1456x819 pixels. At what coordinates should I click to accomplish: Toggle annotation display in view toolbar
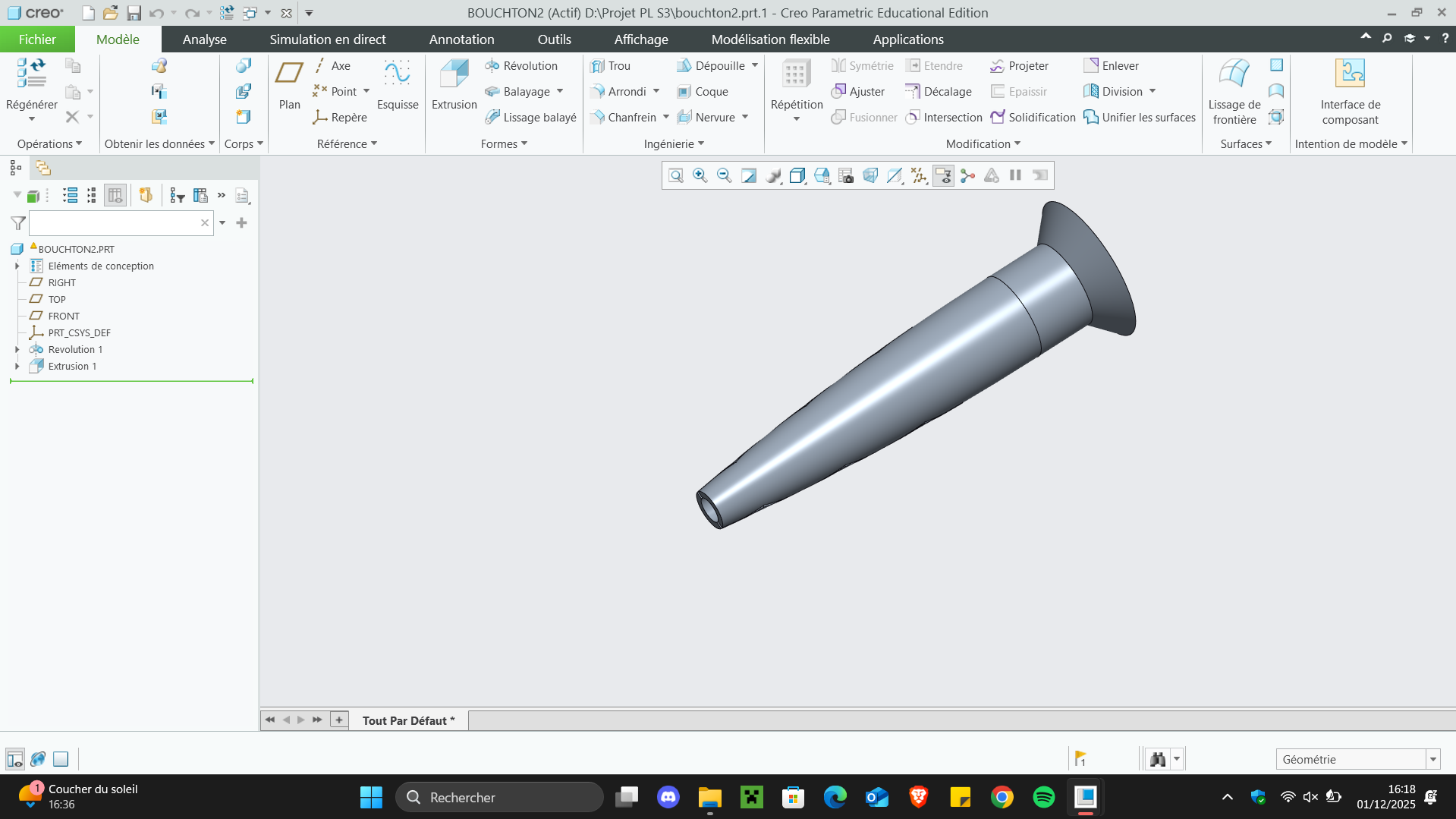tap(943, 176)
